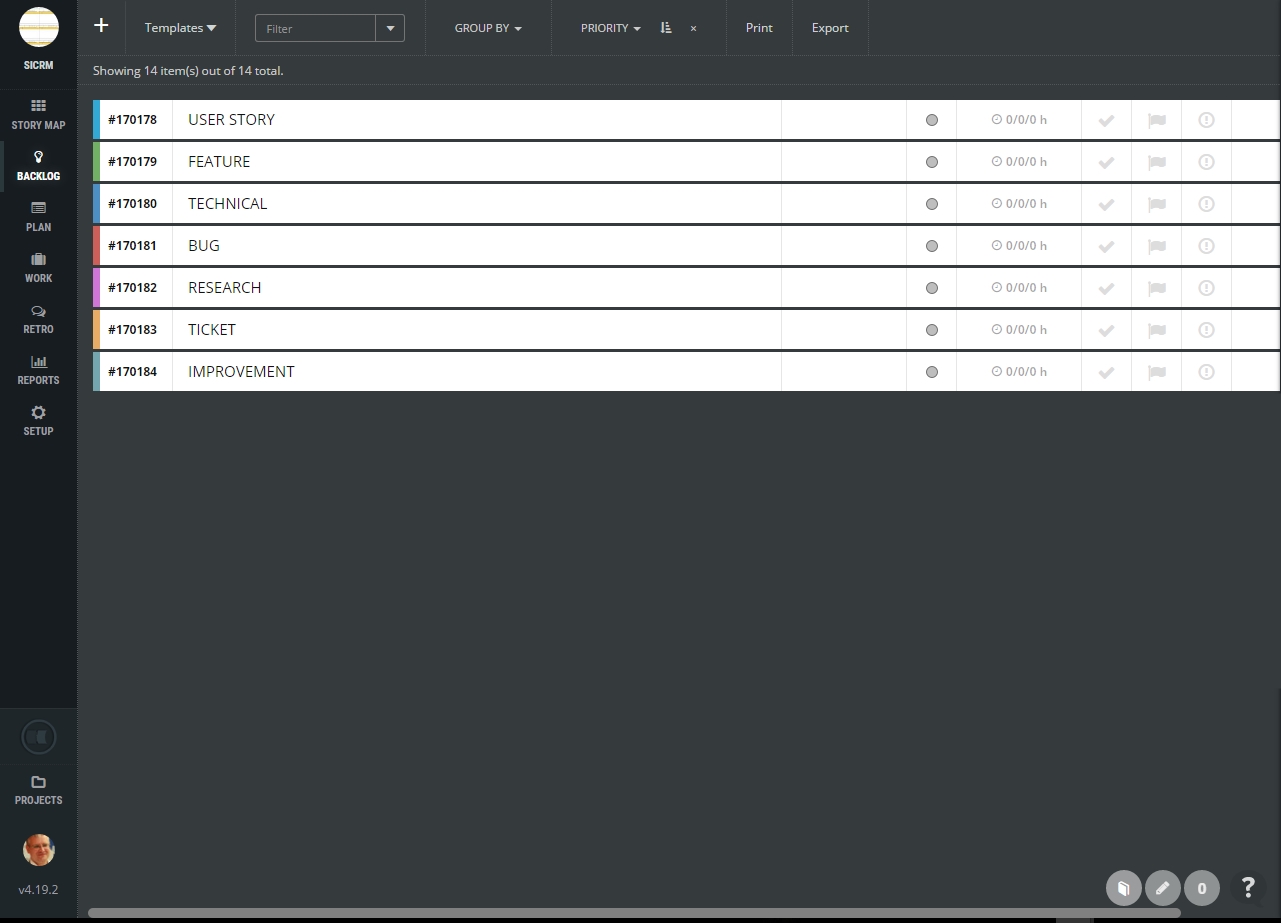Open the Reports section
Viewport: 1281px width, 923px height.
tap(38, 370)
